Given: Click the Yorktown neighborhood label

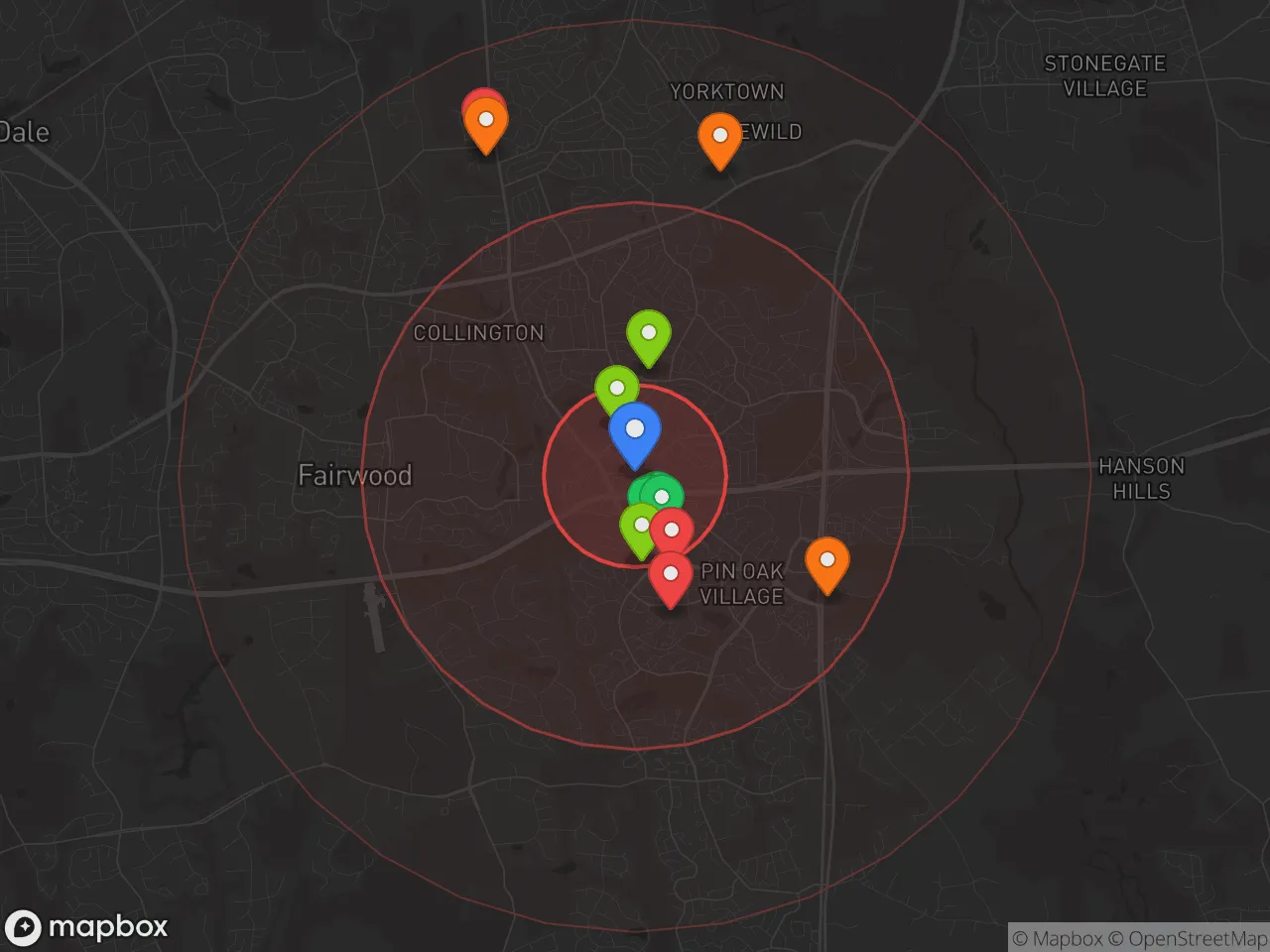Looking at the screenshot, I should (x=726, y=92).
